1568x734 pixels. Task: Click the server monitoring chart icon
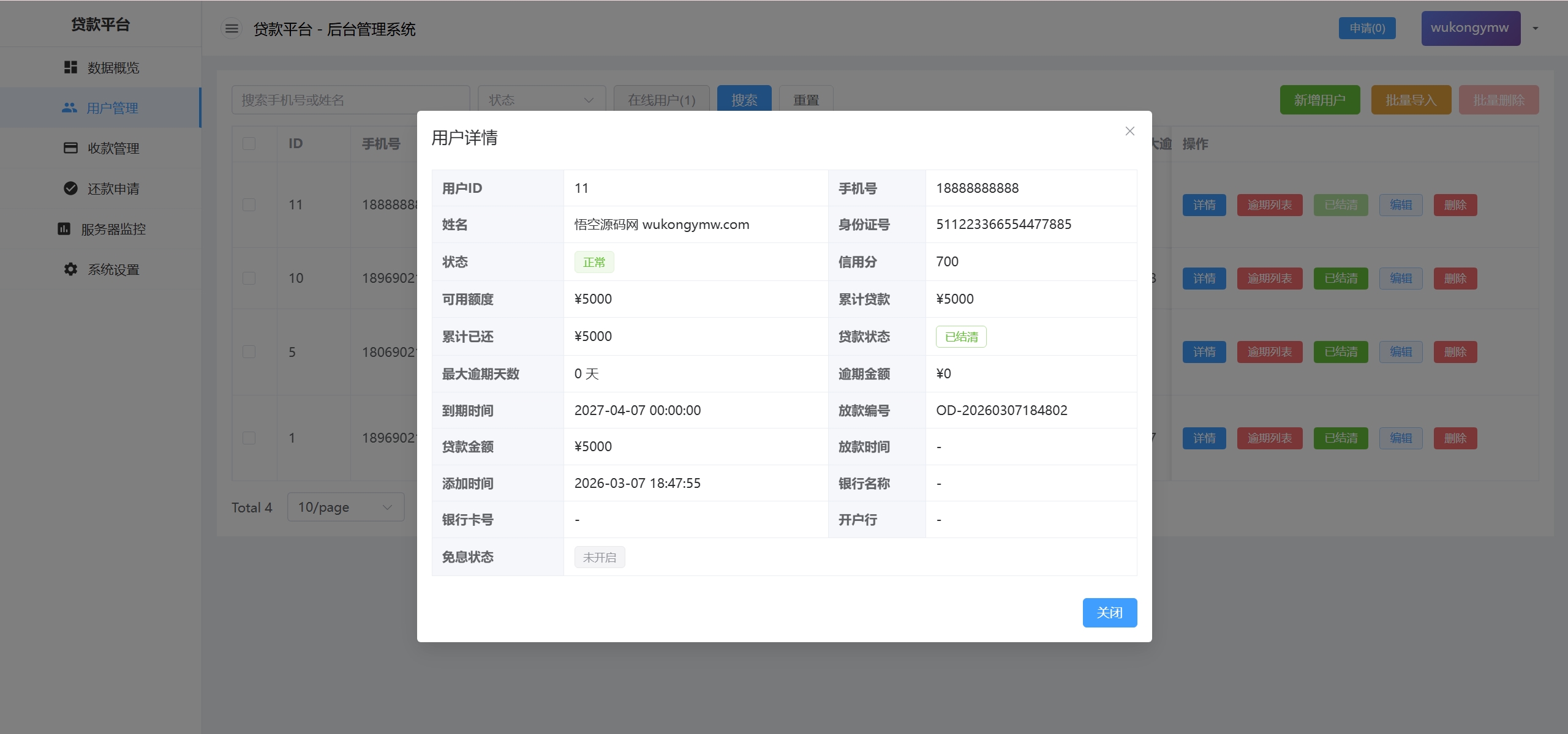click(x=64, y=229)
